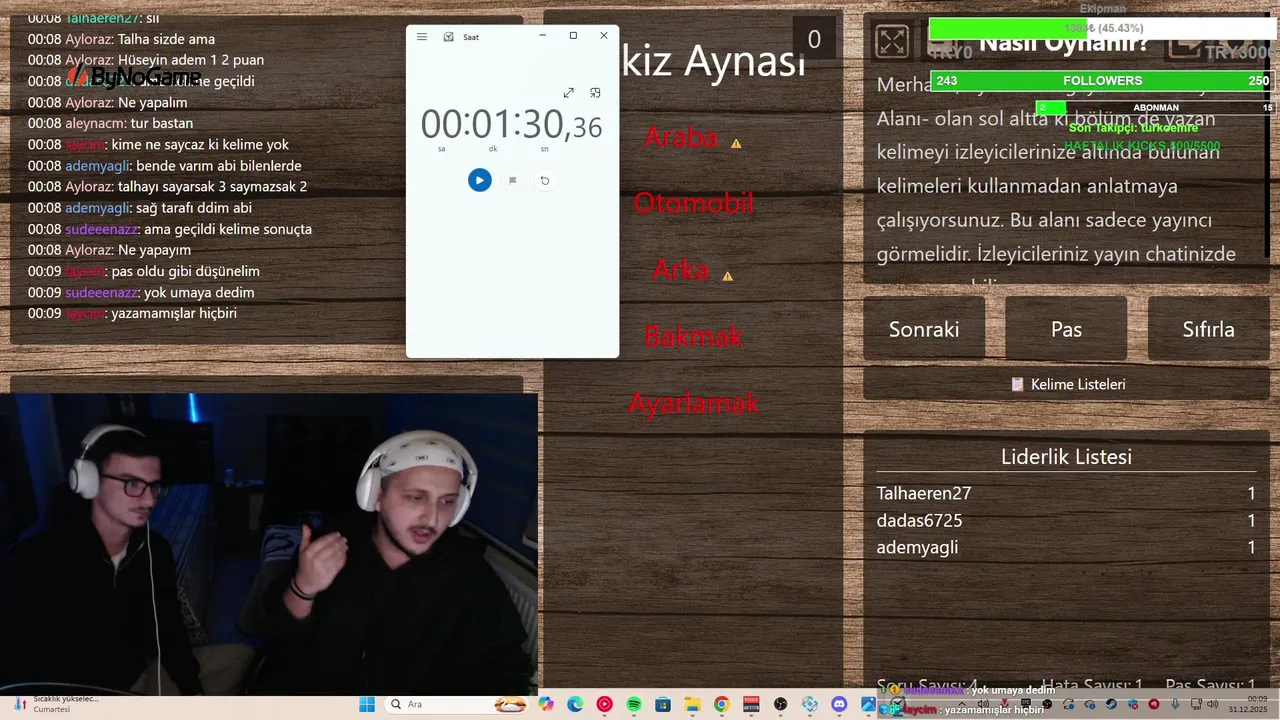Viewport: 1280px width, 720px height.
Task: Click the ByNoGame logo overlay
Action: click(134, 77)
